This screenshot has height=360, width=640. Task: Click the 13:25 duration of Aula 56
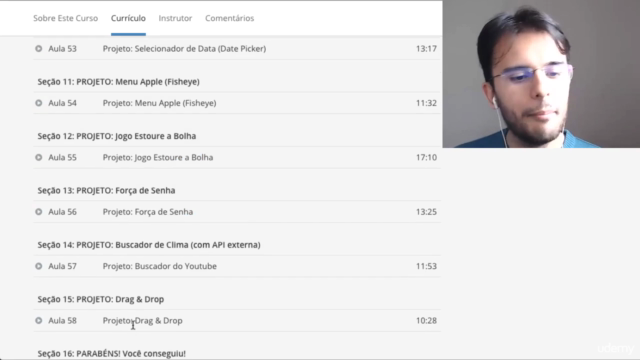click(426, 212)
